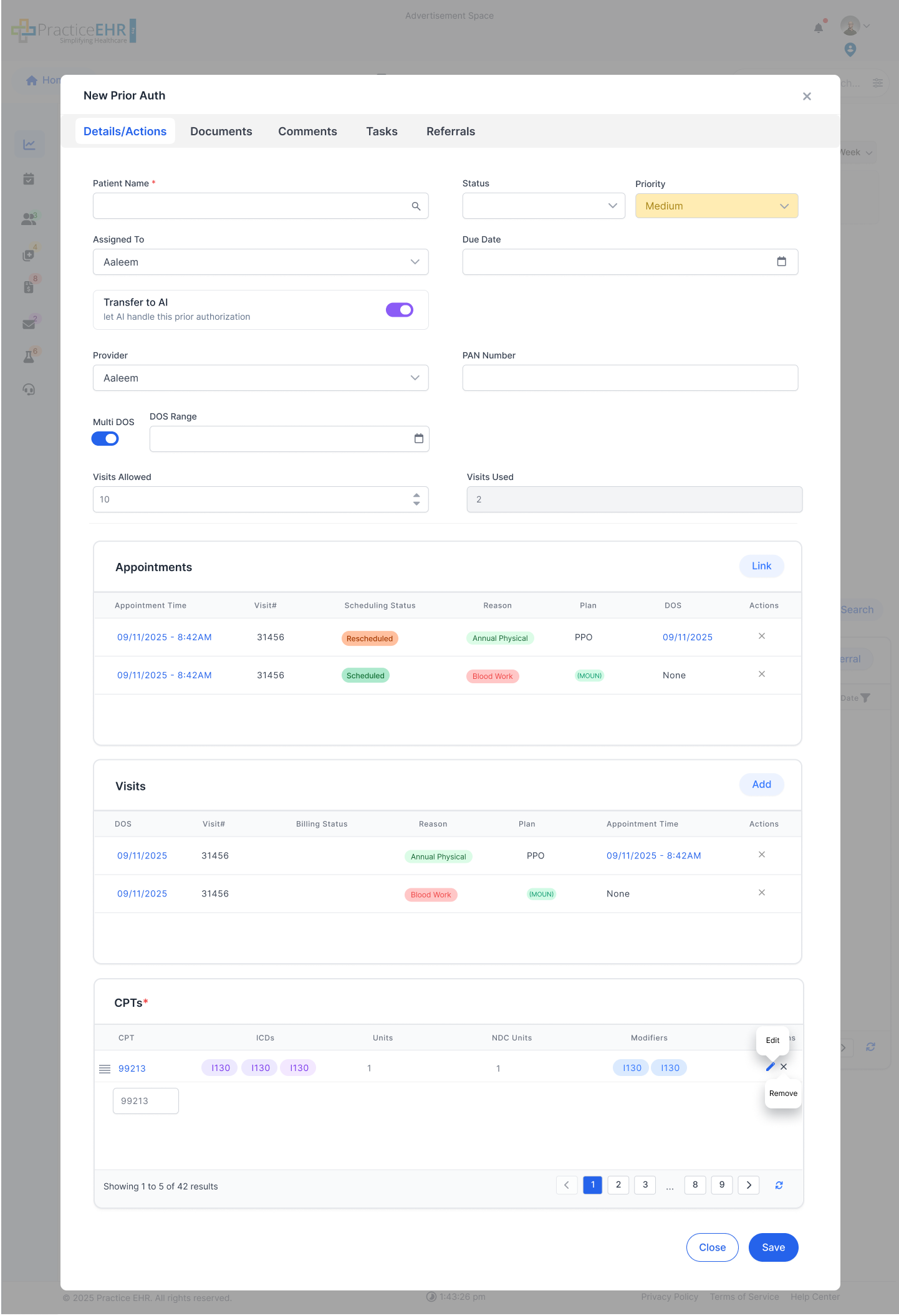899x1316 pixels.
Task: Click the Scheduled status badge
Action: point(365,676)
